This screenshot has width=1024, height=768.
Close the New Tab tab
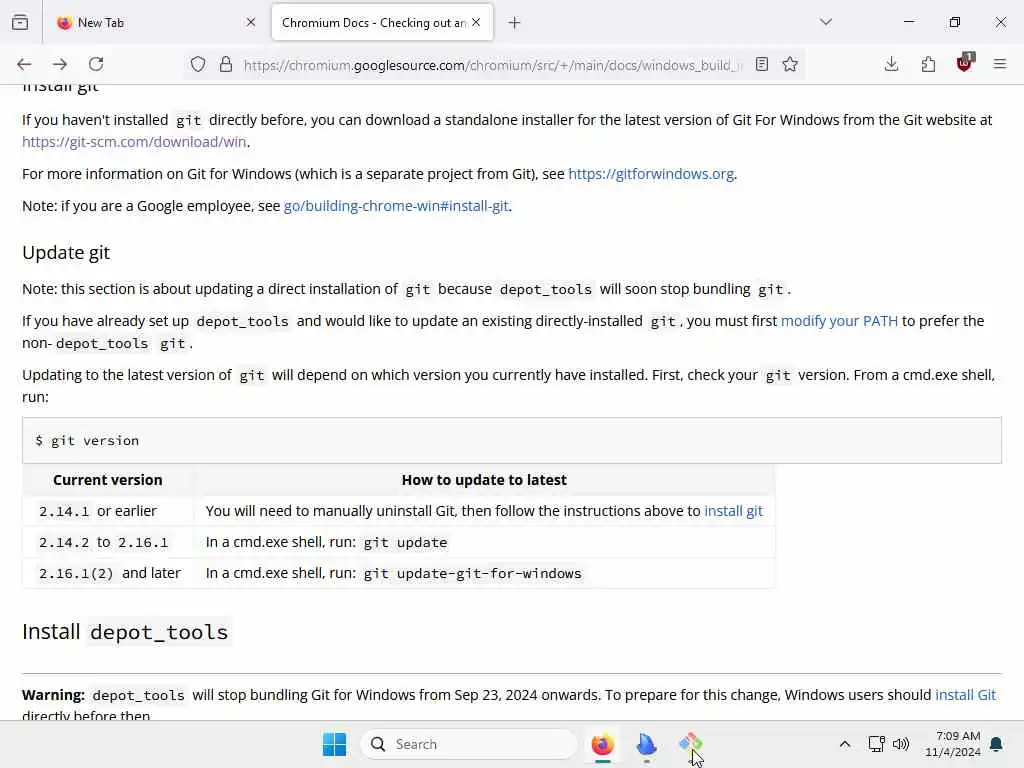click(251, 22)
